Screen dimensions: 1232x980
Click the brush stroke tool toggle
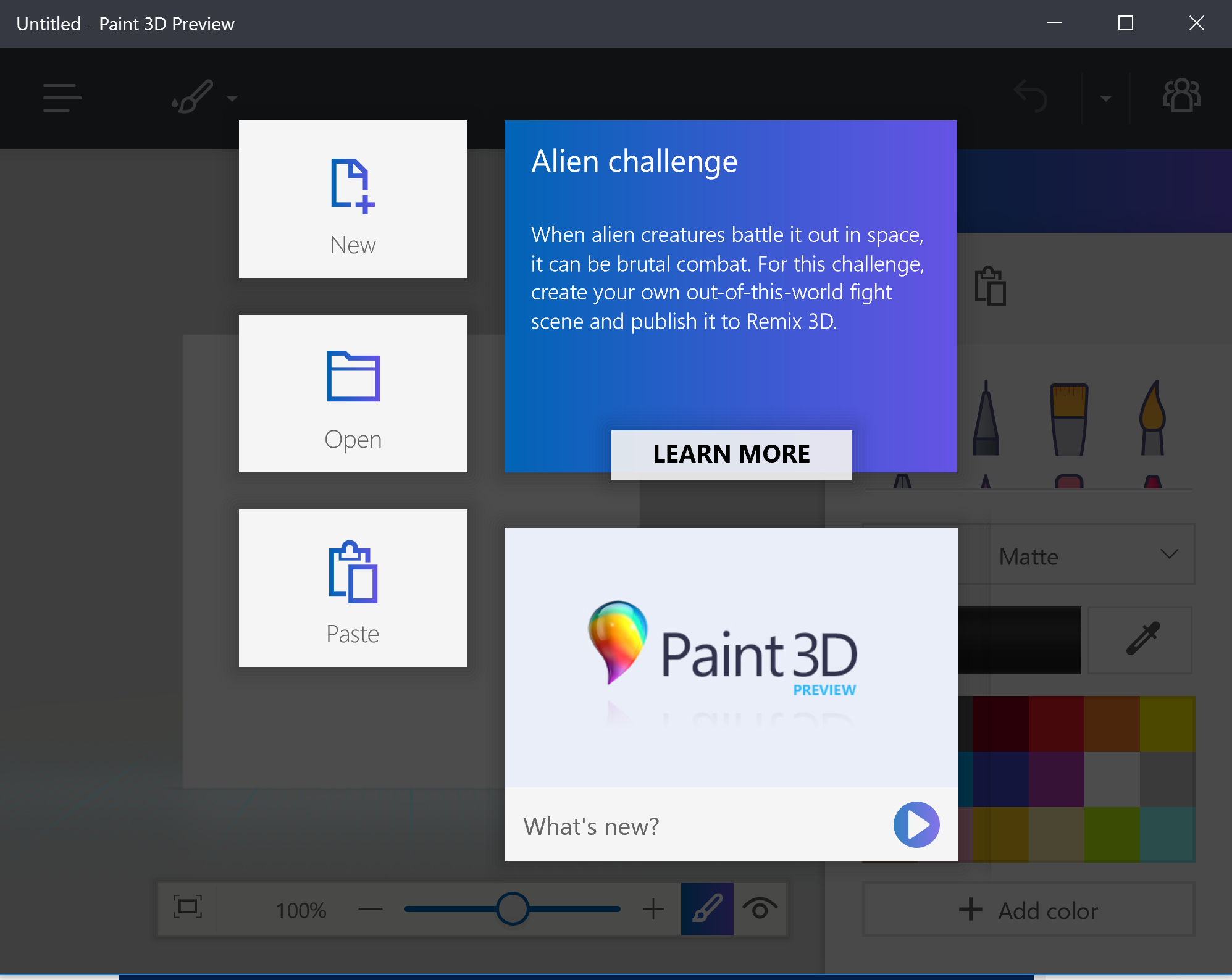point(708,910)
